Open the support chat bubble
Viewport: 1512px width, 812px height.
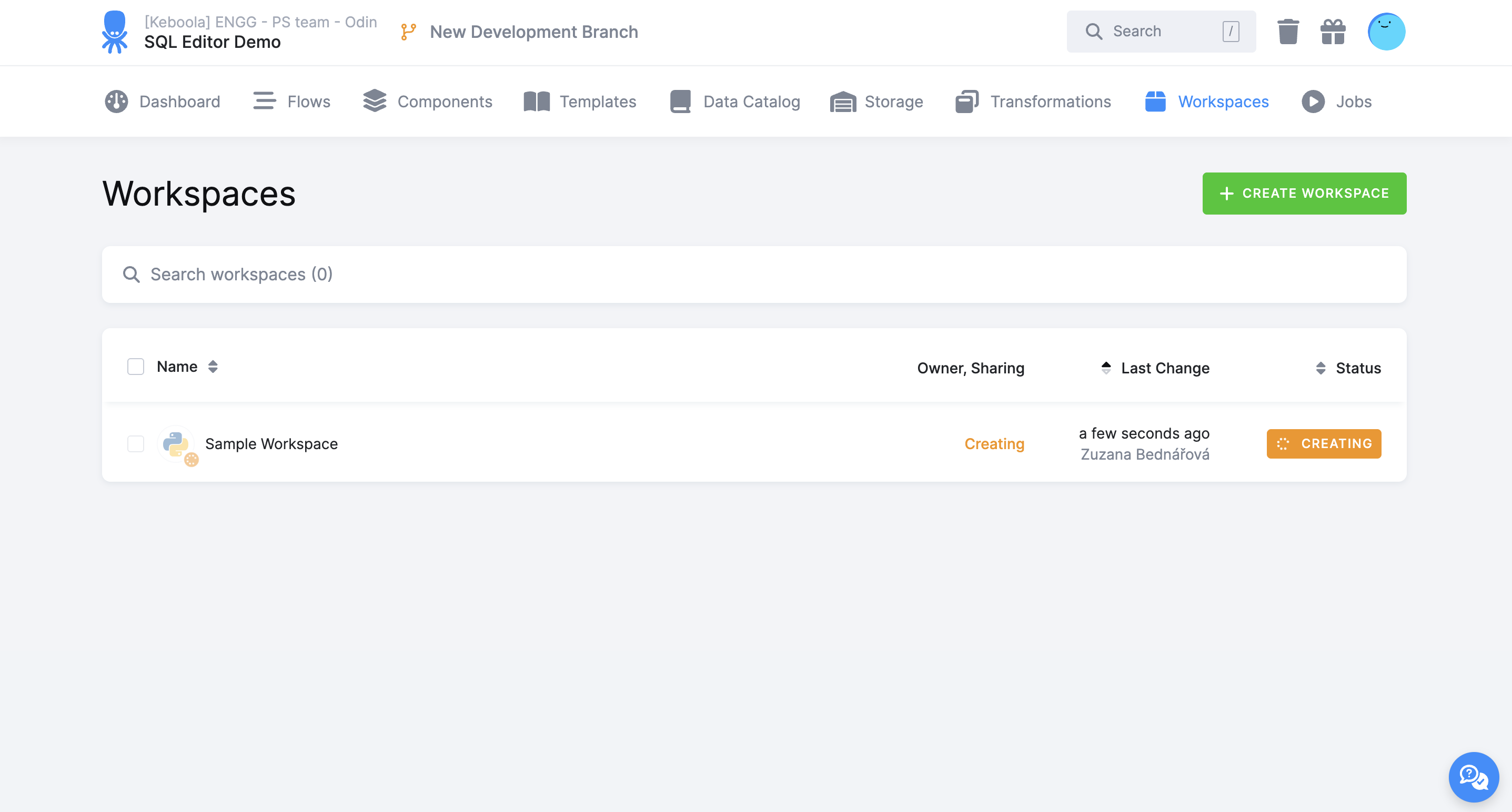click(1473, 777)
